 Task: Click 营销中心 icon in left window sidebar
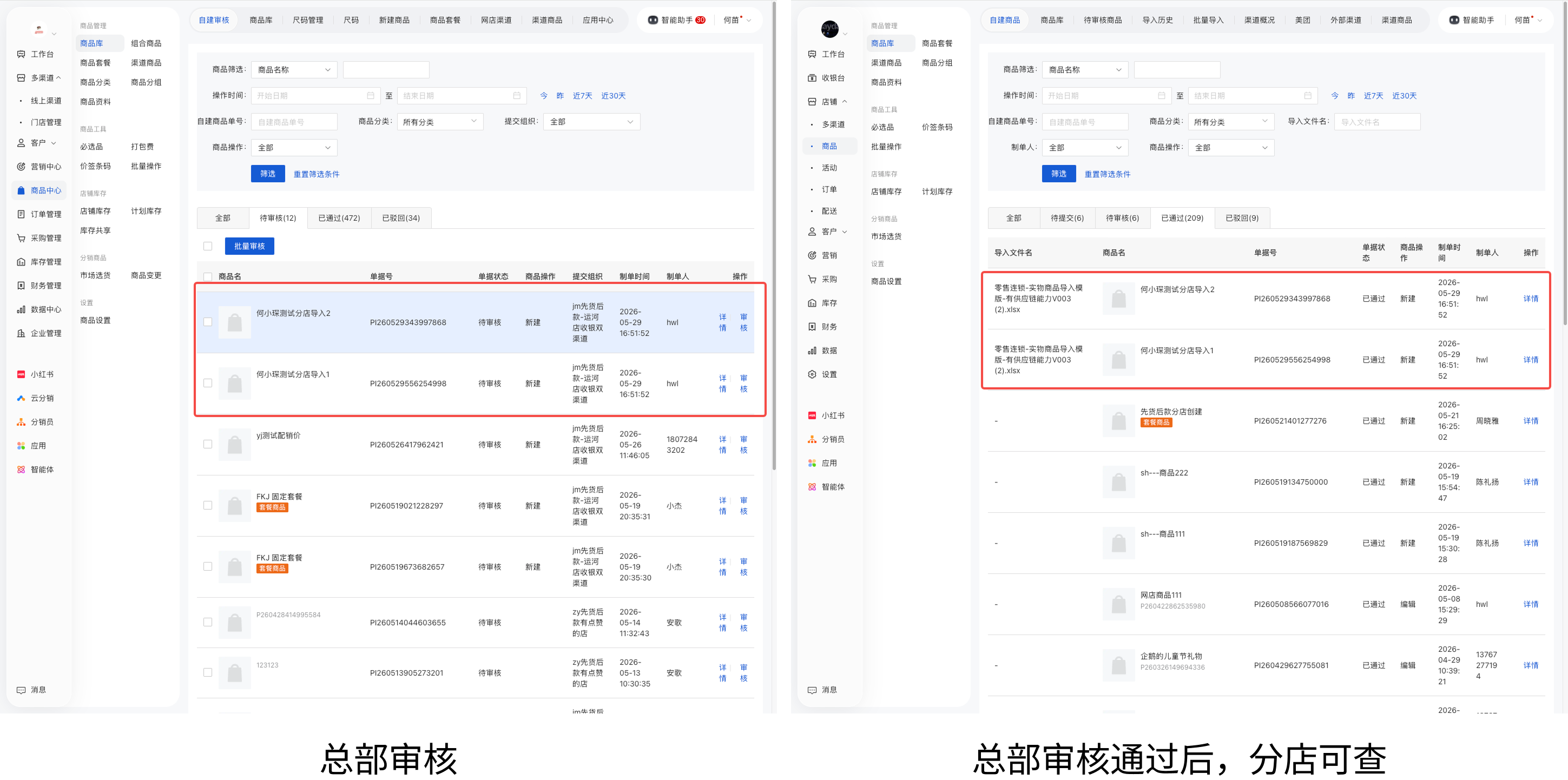pos(21,167)
